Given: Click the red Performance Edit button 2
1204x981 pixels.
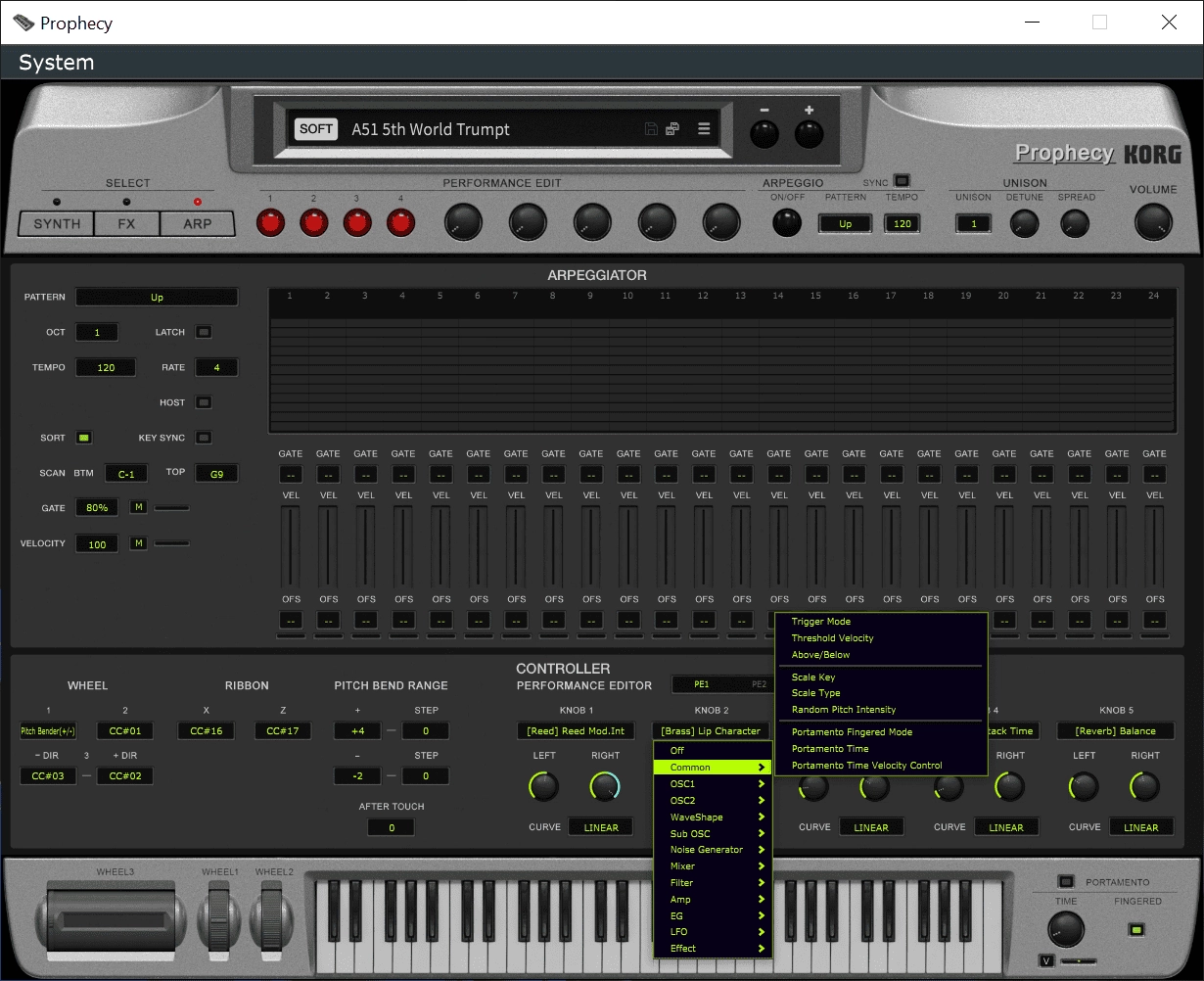Looking at the screenshot, I should [x=313, y=223].
